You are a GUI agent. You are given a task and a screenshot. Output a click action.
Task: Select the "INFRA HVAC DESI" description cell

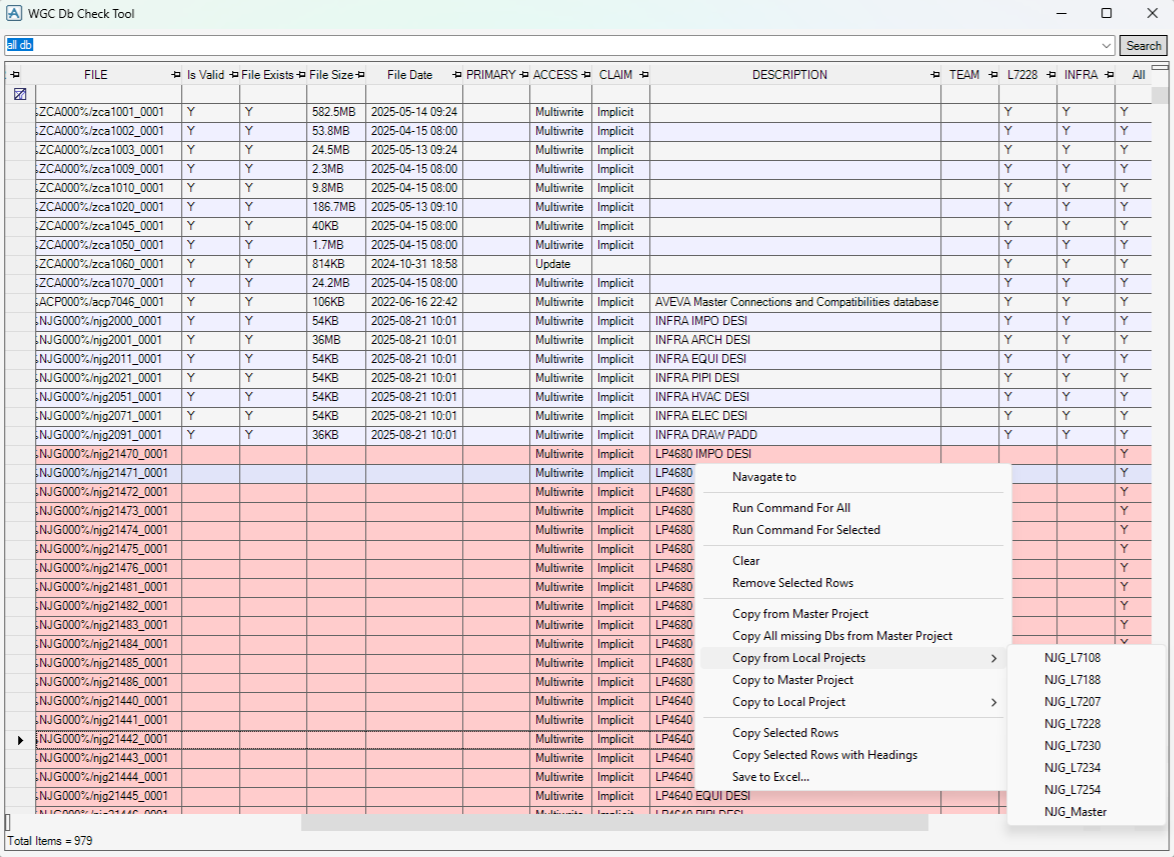point(795,397)
